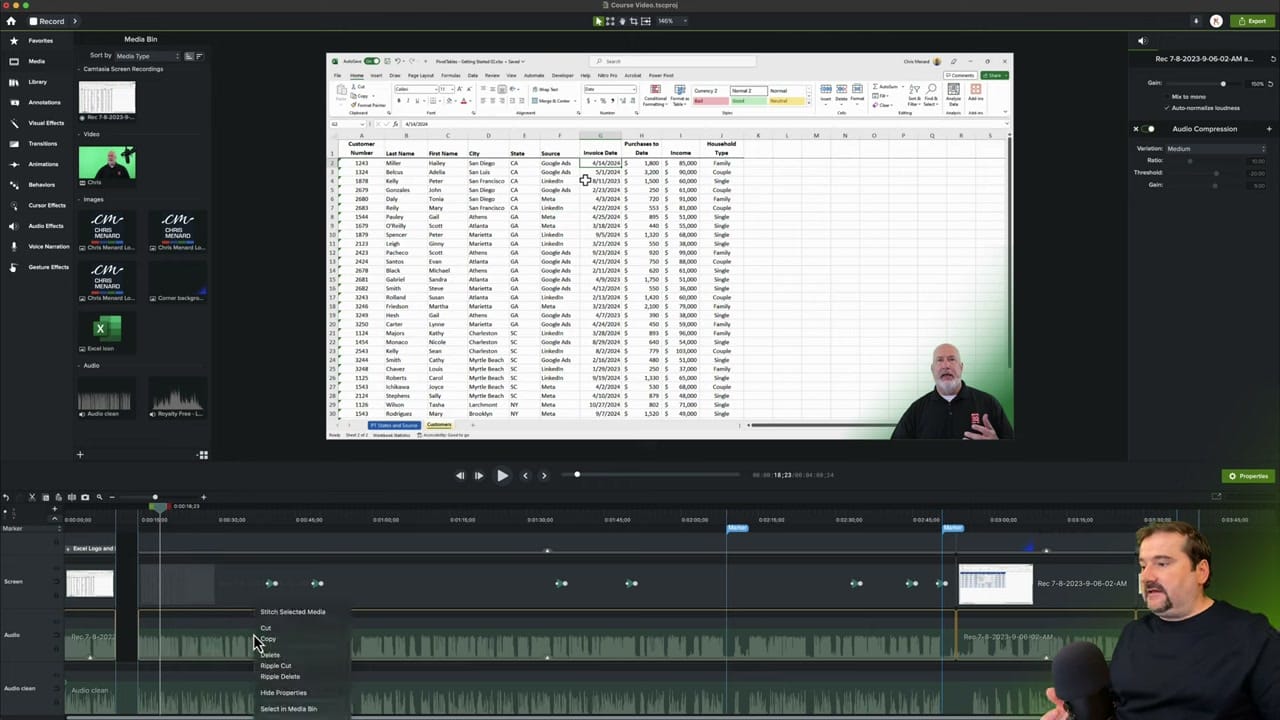Open the Properties panel button above timeline
The width and height of the screenshot is (1280, 720).
click(1249, 476)
